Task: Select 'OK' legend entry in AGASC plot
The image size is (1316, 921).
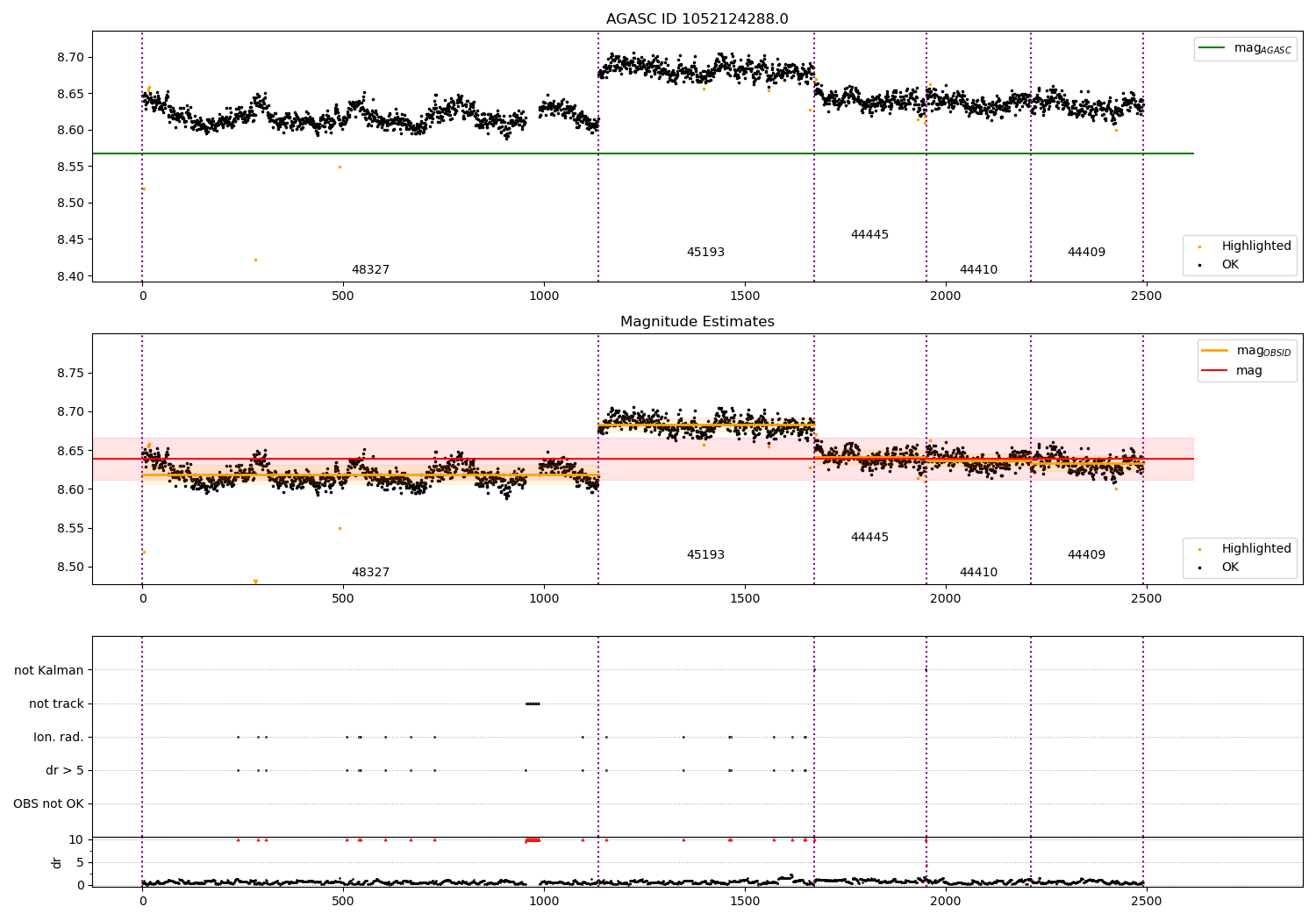Action: point(1230,265)
